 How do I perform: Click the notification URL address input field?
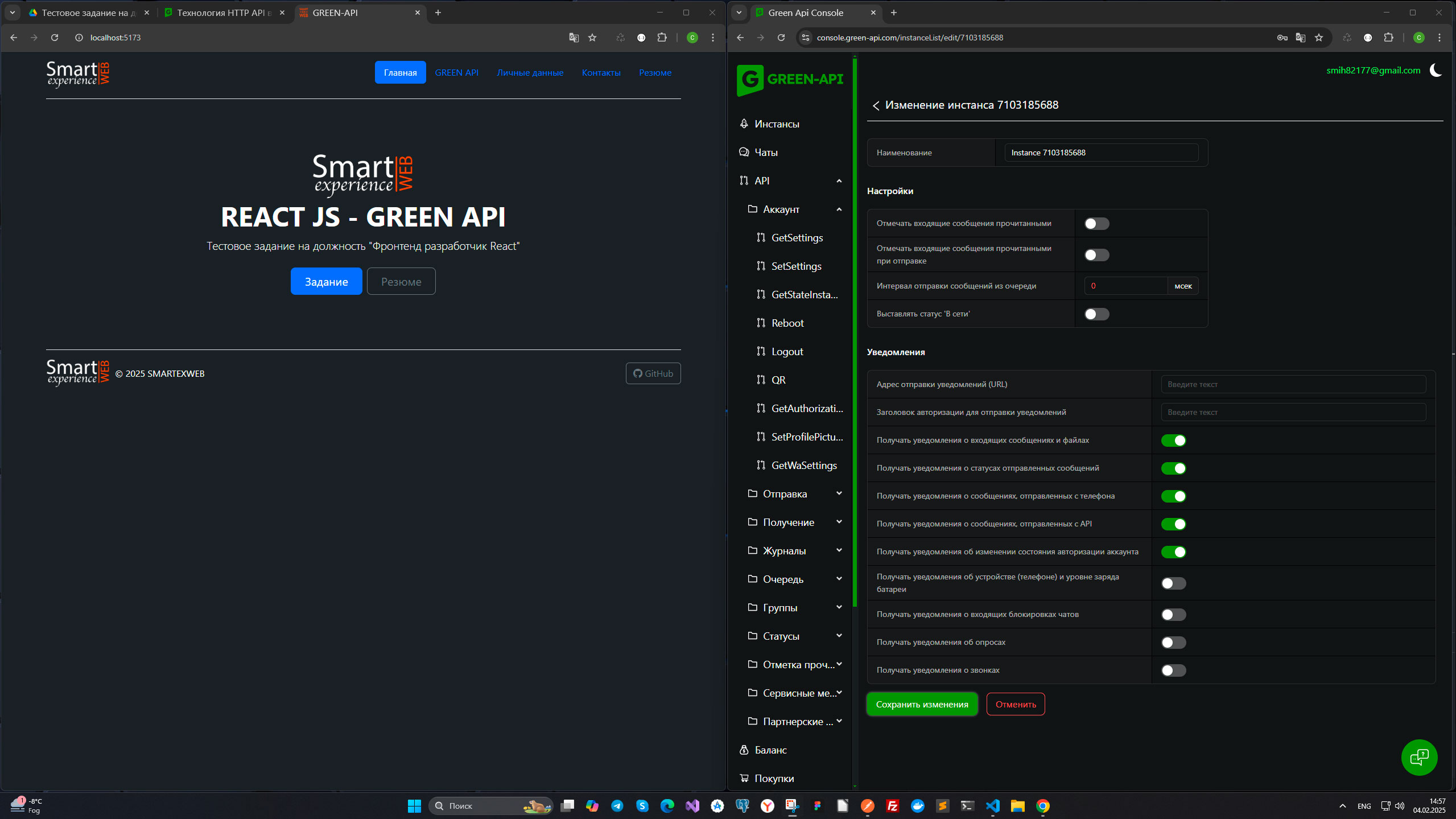tap(1293, 385)
